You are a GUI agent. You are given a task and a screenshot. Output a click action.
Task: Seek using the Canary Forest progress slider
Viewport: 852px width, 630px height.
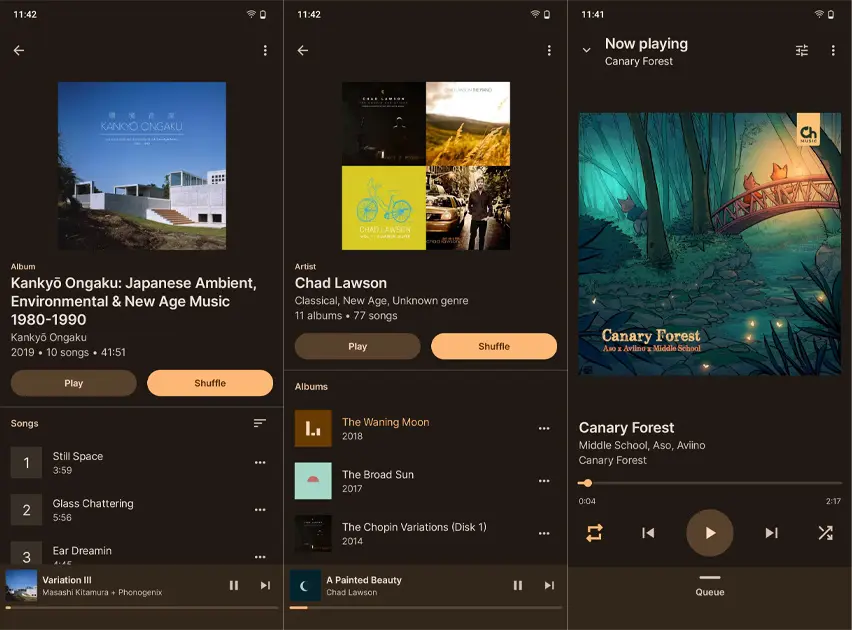(710, 483)
